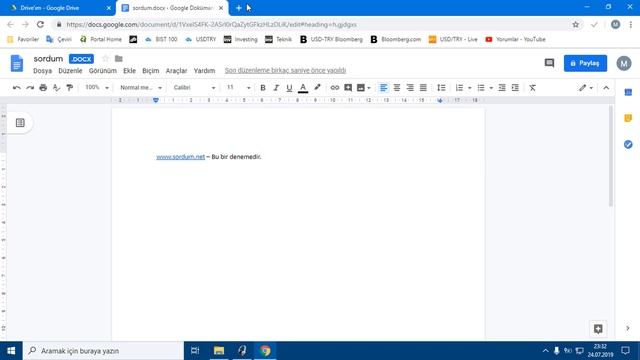
Task: Open the Tasks side panel icon
Action: click(x=628, y=144)
